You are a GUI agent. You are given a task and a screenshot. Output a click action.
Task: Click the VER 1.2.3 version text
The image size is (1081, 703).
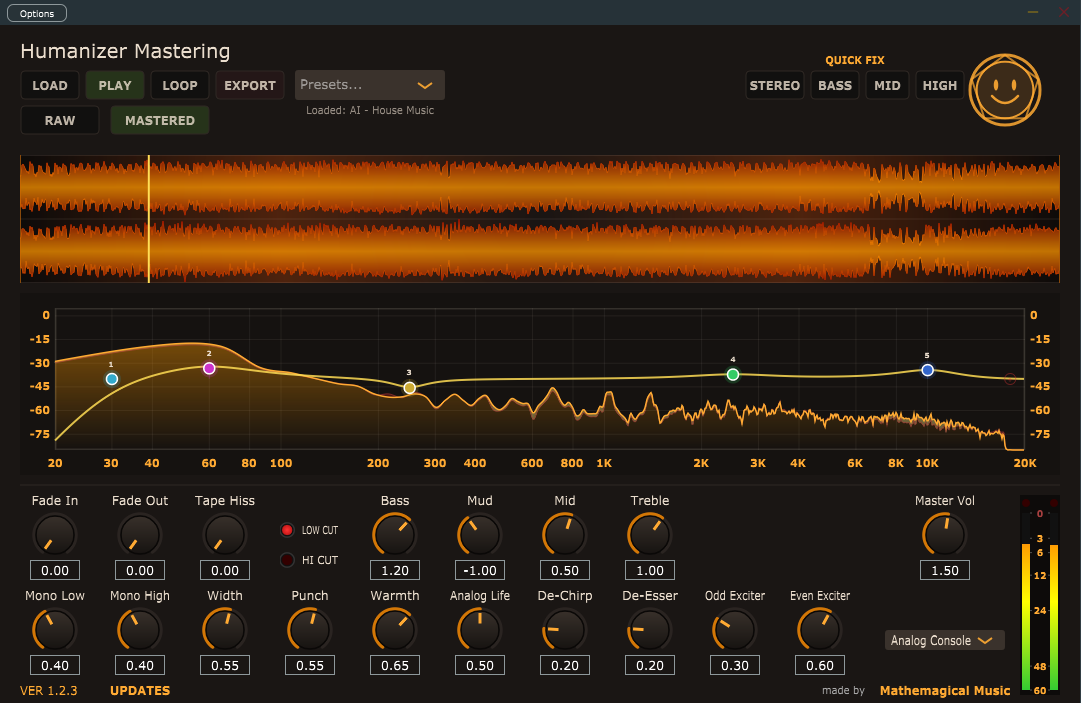(x=48, y=690)
